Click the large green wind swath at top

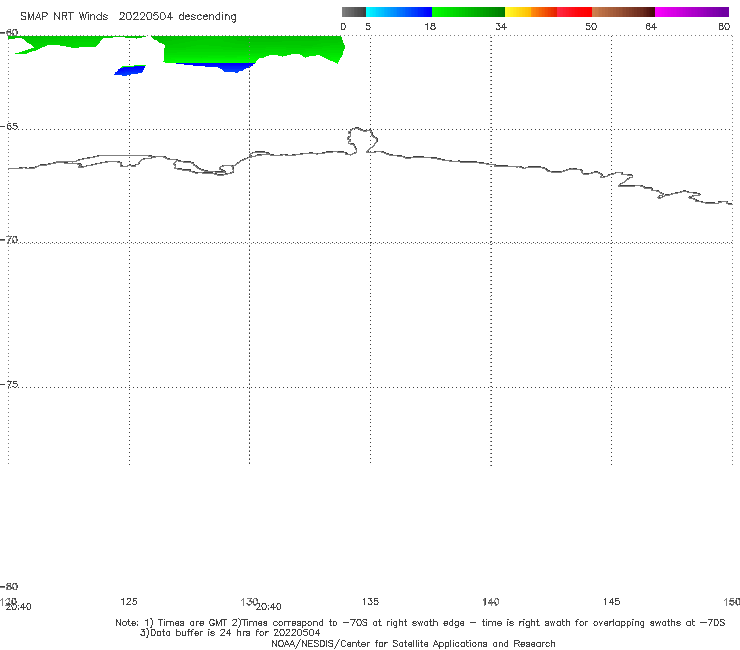[x=250, y=48]
